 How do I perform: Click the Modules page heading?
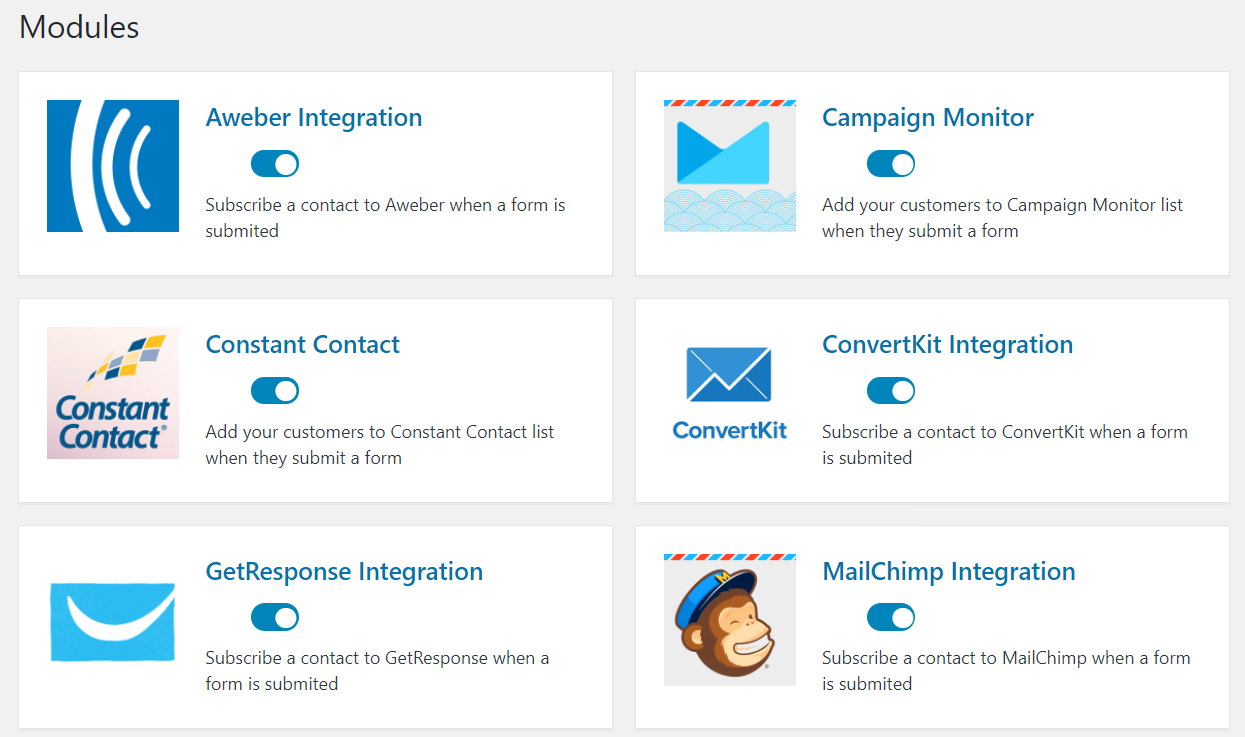click(x=79, y=27)
